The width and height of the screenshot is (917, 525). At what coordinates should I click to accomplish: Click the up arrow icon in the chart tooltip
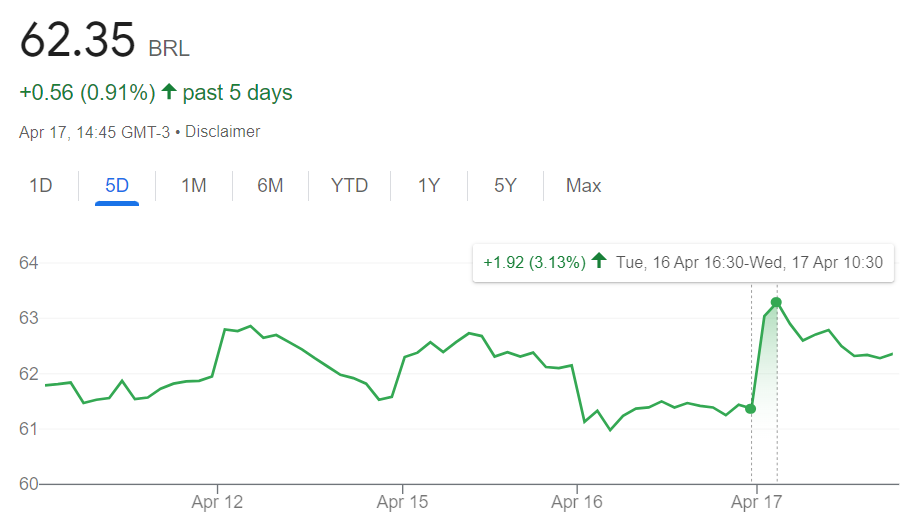[x=599, y=261]
